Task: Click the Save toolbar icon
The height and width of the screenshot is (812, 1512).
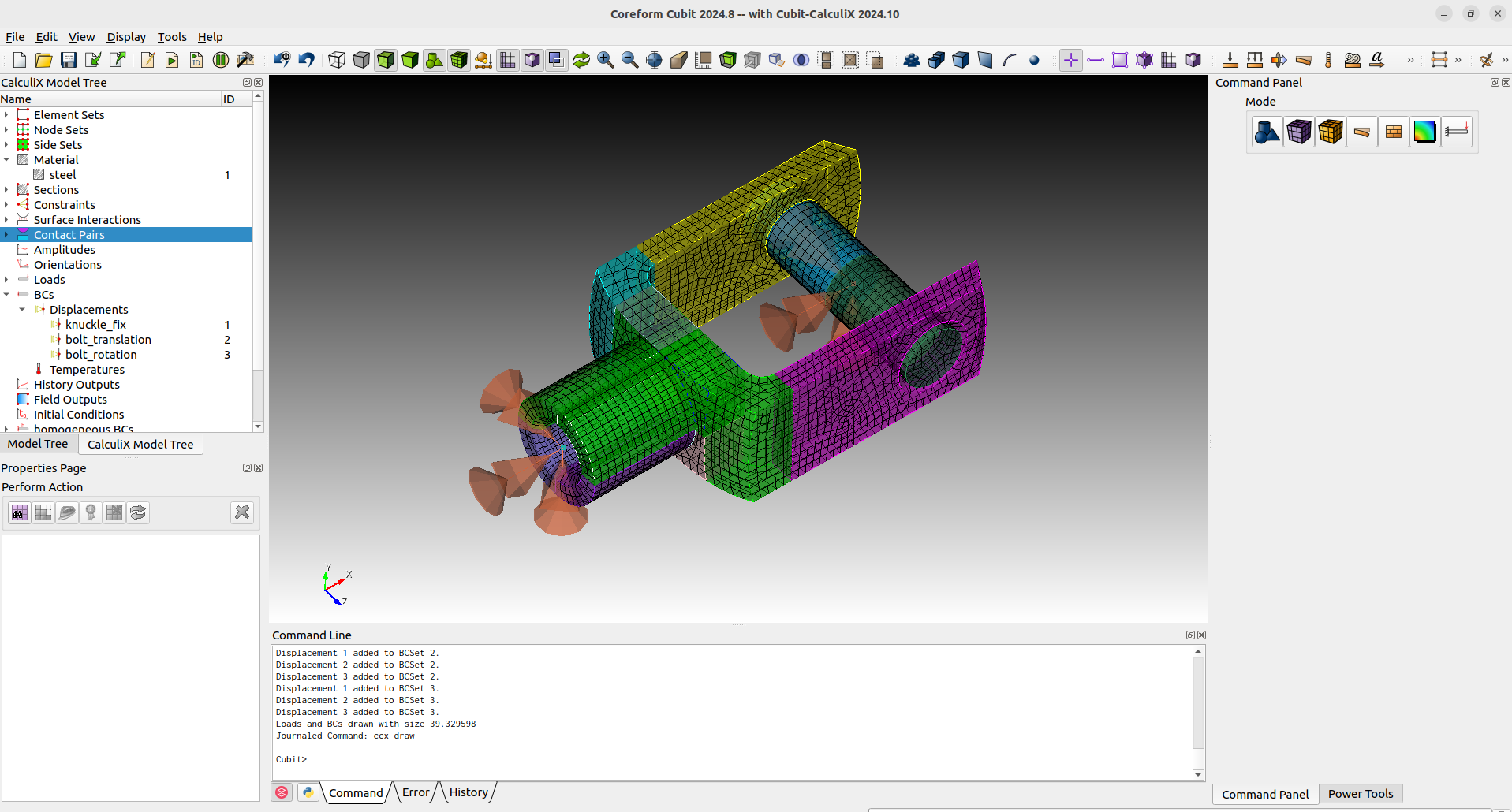Action: (67, 59)
